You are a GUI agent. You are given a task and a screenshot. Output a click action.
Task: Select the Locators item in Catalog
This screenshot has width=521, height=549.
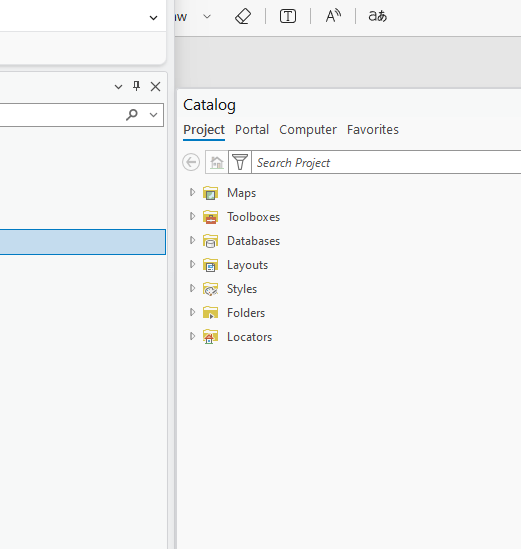tap(249, 337)
